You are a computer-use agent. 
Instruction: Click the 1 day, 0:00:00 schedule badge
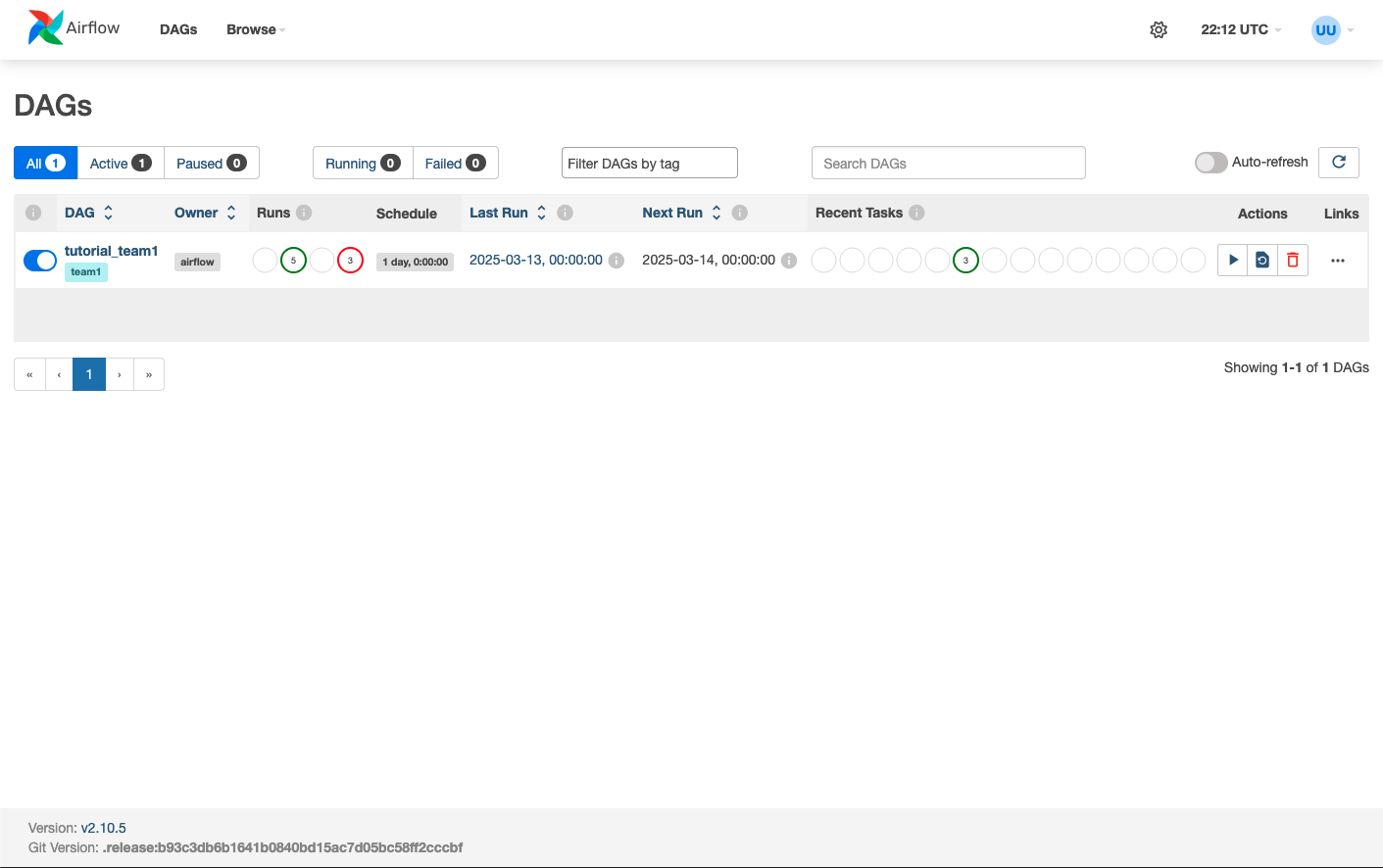coord(416,262)
